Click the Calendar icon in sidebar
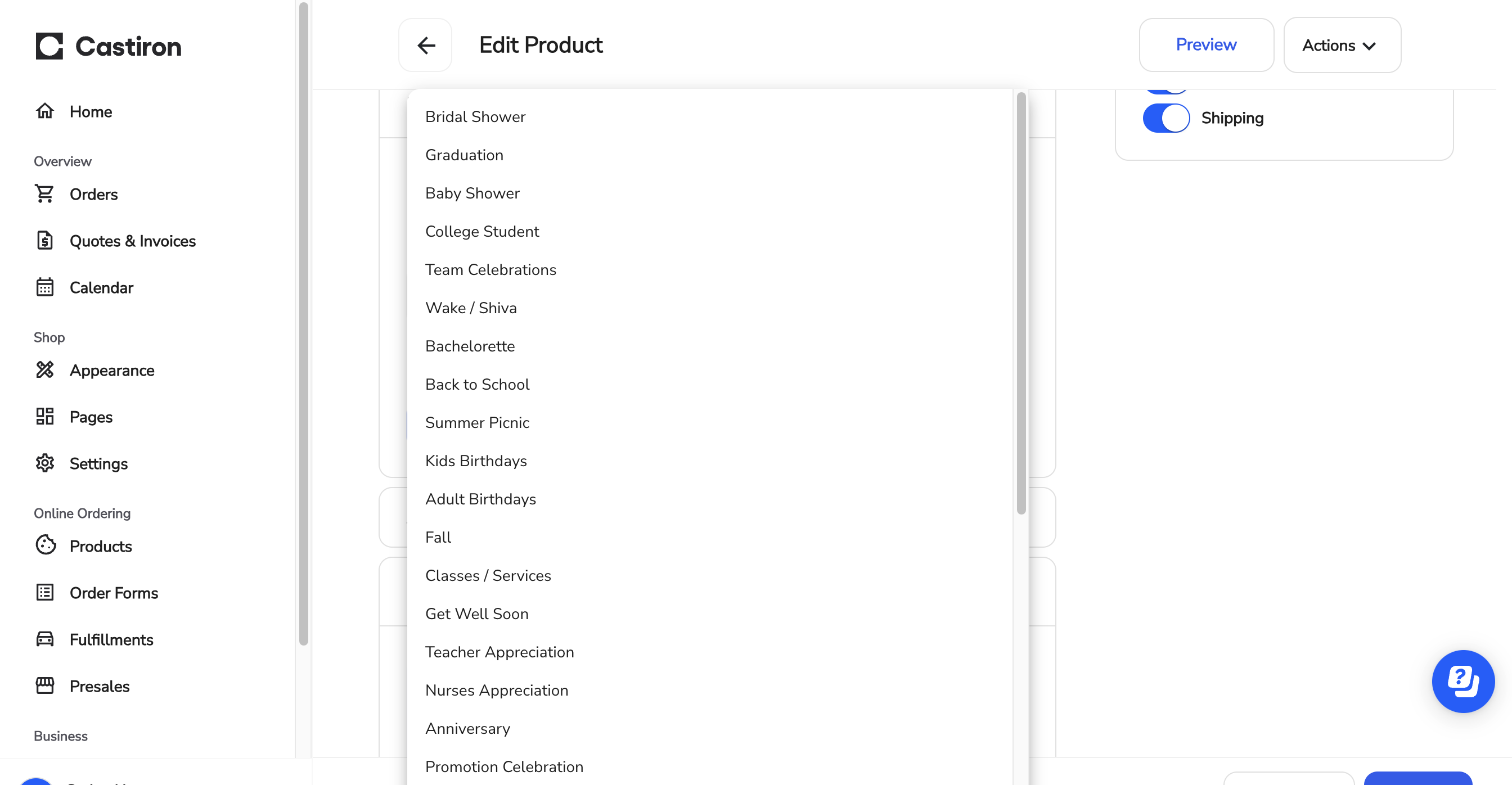The height and width of the screenshot is (785, 1512). pyautogui.click(x=44, y=287)
